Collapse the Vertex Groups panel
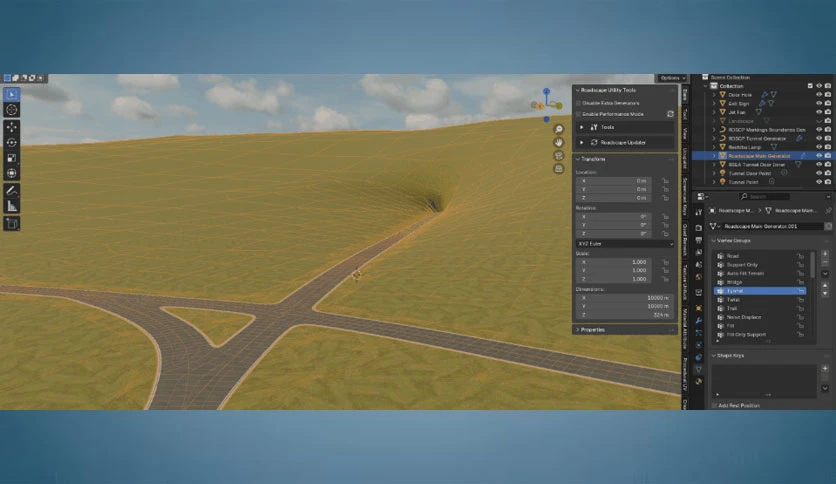 [x=714, y=240]
